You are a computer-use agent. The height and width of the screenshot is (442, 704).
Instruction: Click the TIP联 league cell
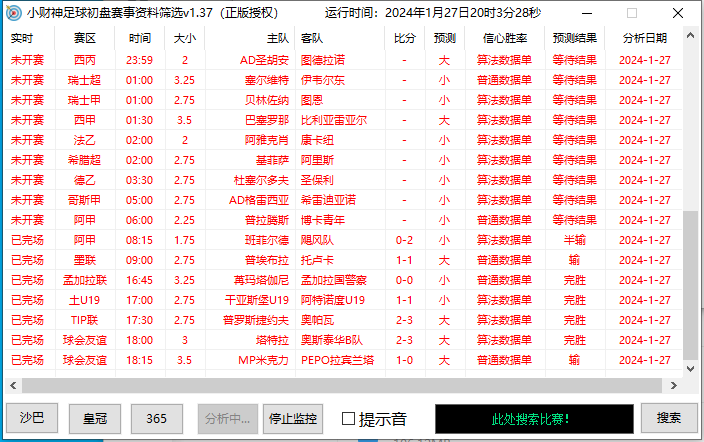pyautogui.click(x=84, y=320)
